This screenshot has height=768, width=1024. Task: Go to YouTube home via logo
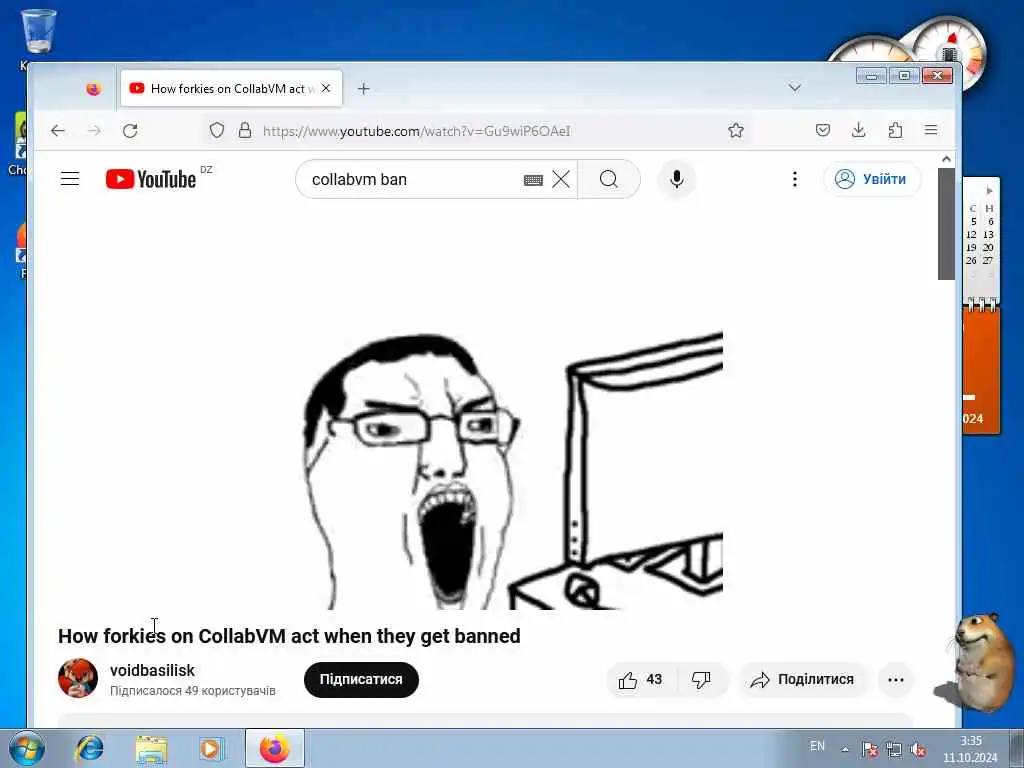click(152, 179)
